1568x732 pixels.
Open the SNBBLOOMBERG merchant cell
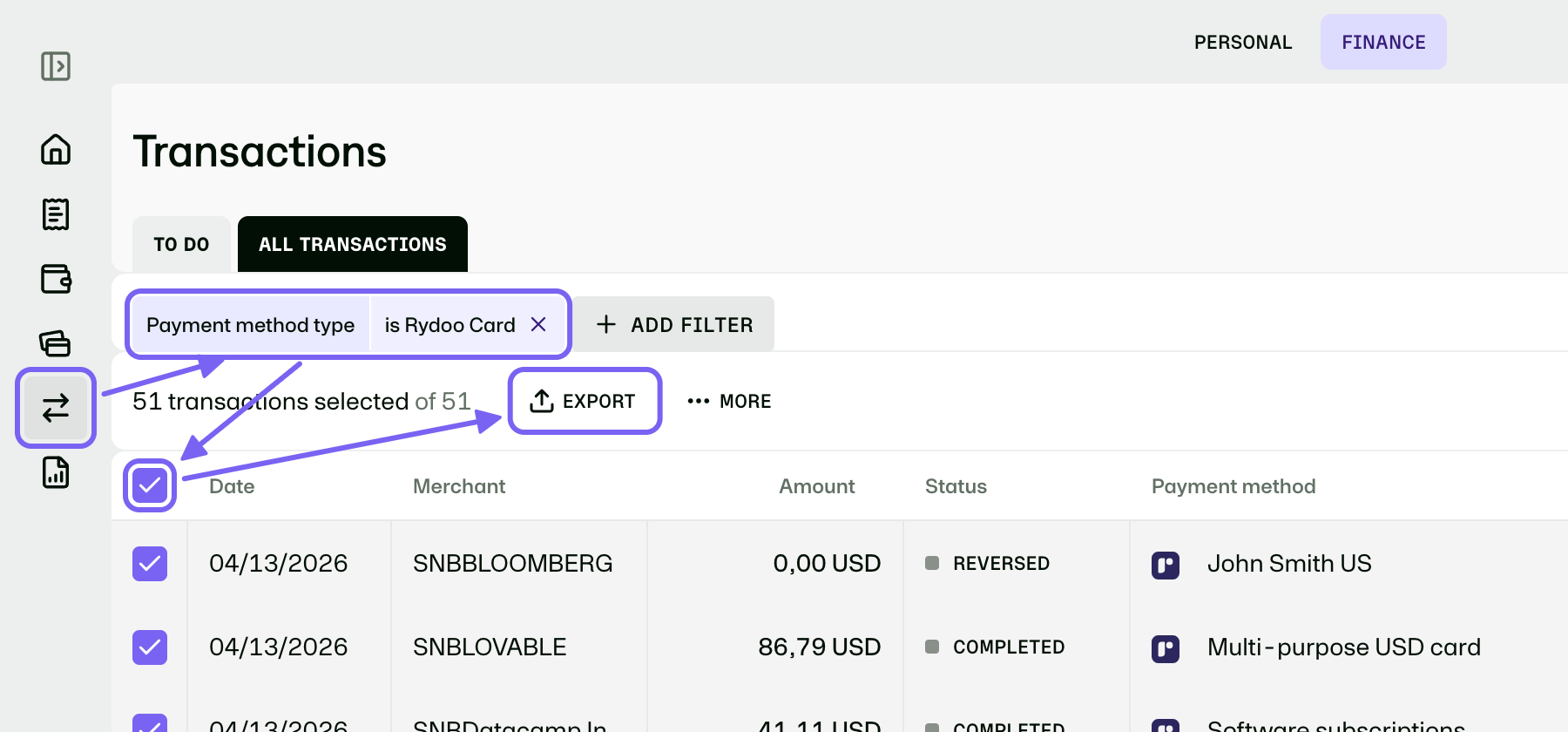tap(513, 564)
